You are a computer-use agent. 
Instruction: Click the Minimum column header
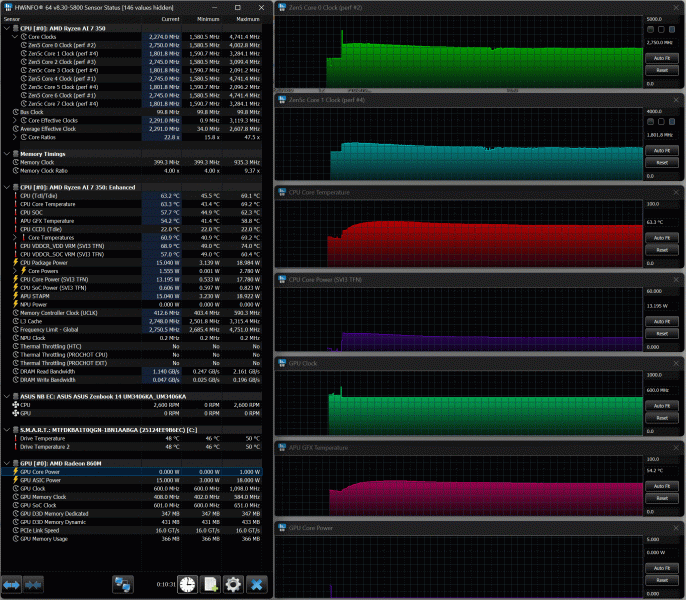point(208,19)
